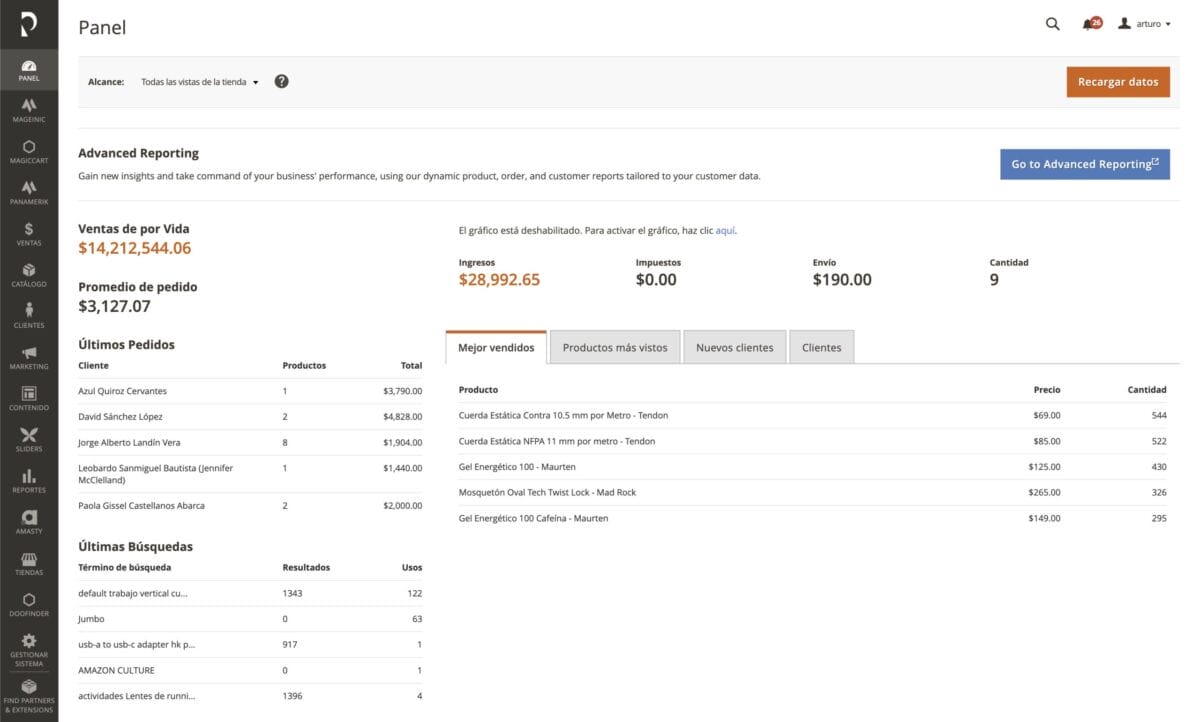Open the Alcance store views dropdown
The image size is (1200, 722).
click(x=198, y=82)
